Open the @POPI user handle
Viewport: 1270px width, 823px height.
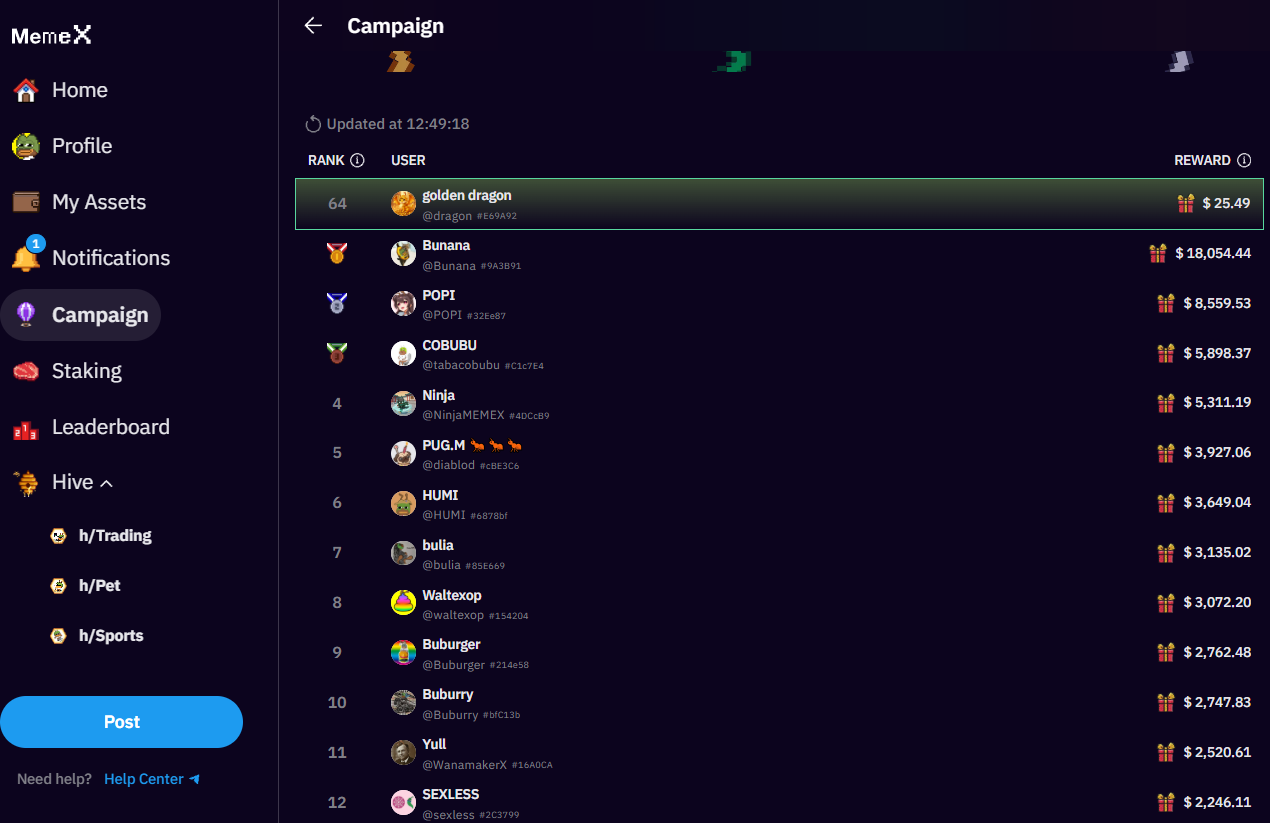click(442, 315)
